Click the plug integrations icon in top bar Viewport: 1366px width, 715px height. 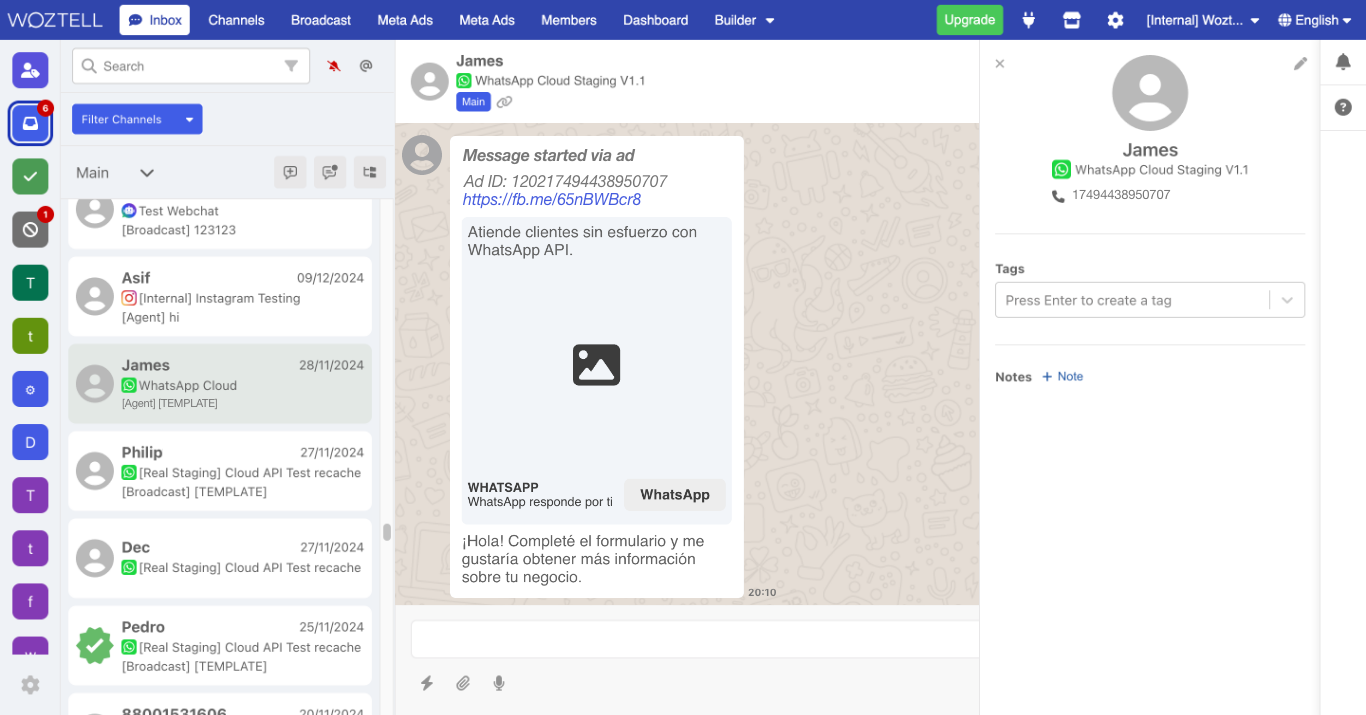pyautogui.click(x=1029, y=20)
